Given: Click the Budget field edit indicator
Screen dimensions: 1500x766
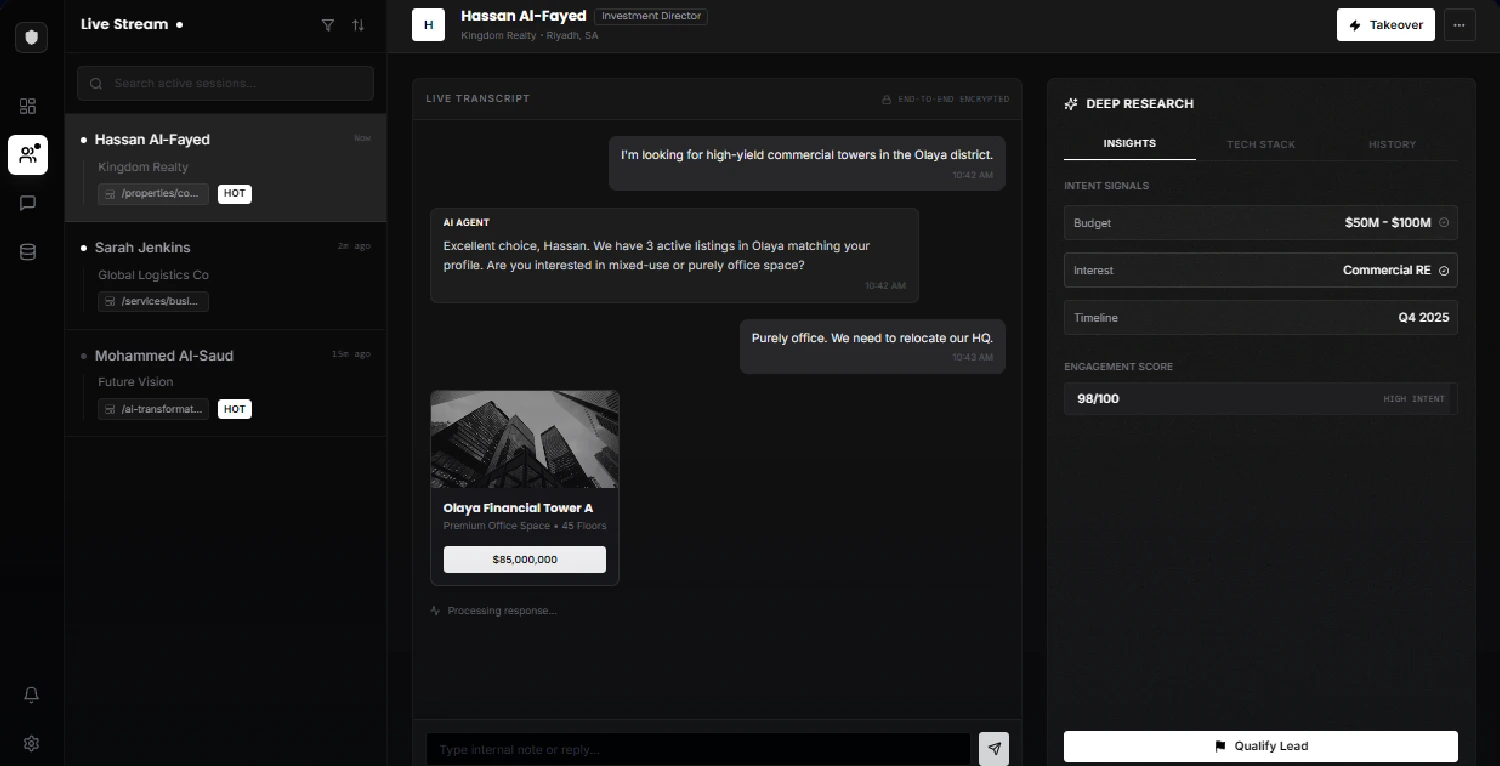Looking at the screenshot, I should [x=1443, y=223].
